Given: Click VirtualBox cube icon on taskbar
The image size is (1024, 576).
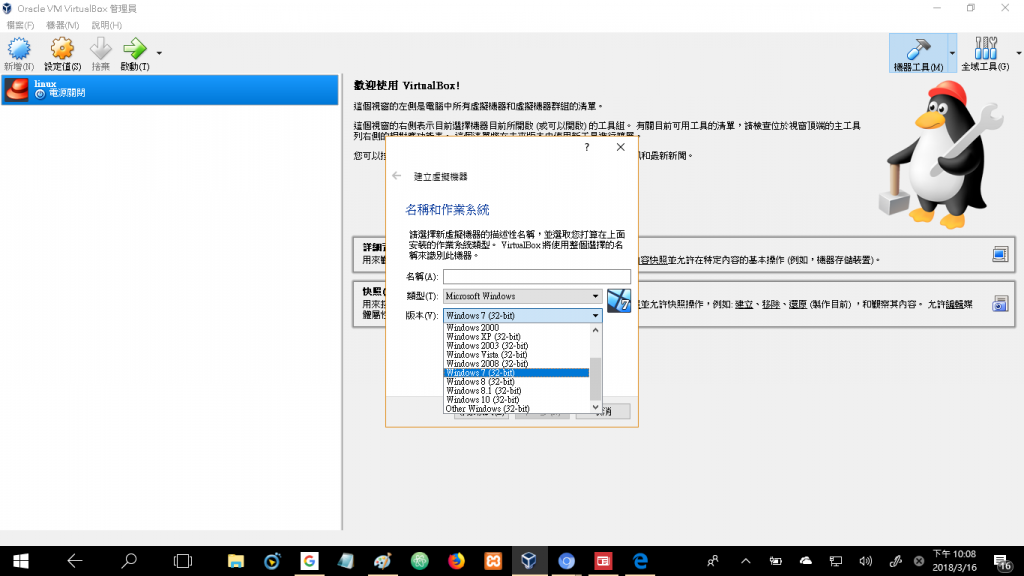Looking at the screenshot, I should [x=529, y=561].
